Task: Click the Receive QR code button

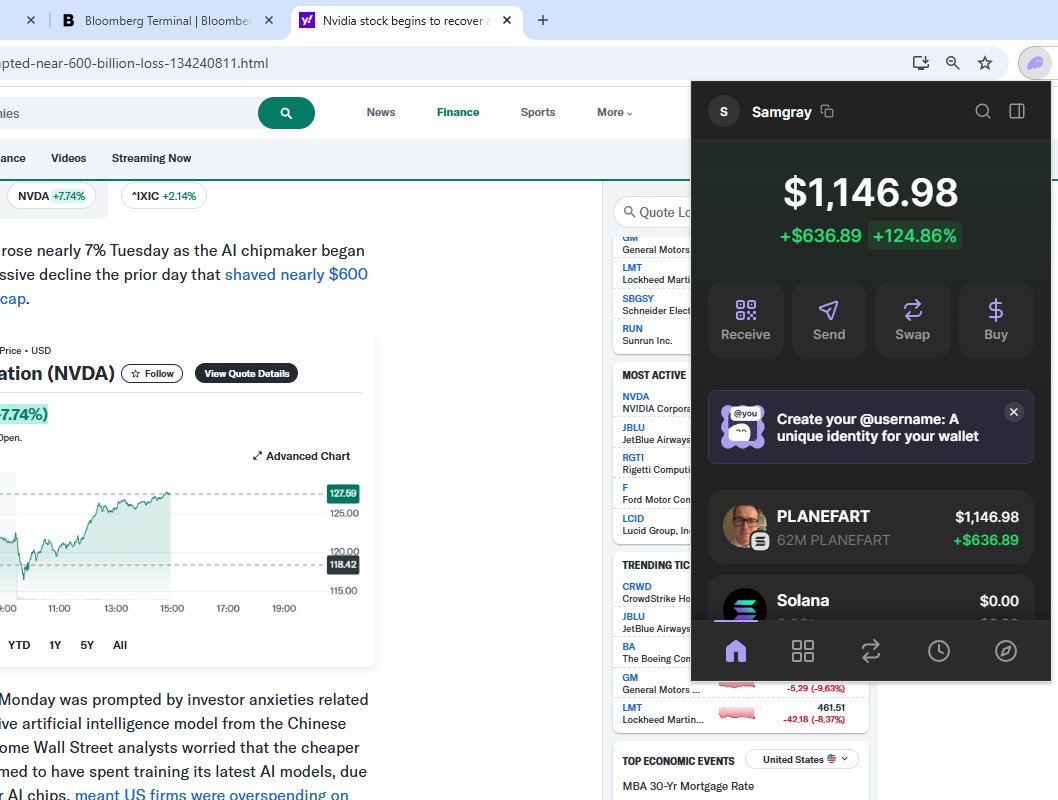Action: click(x=746, y=320)
